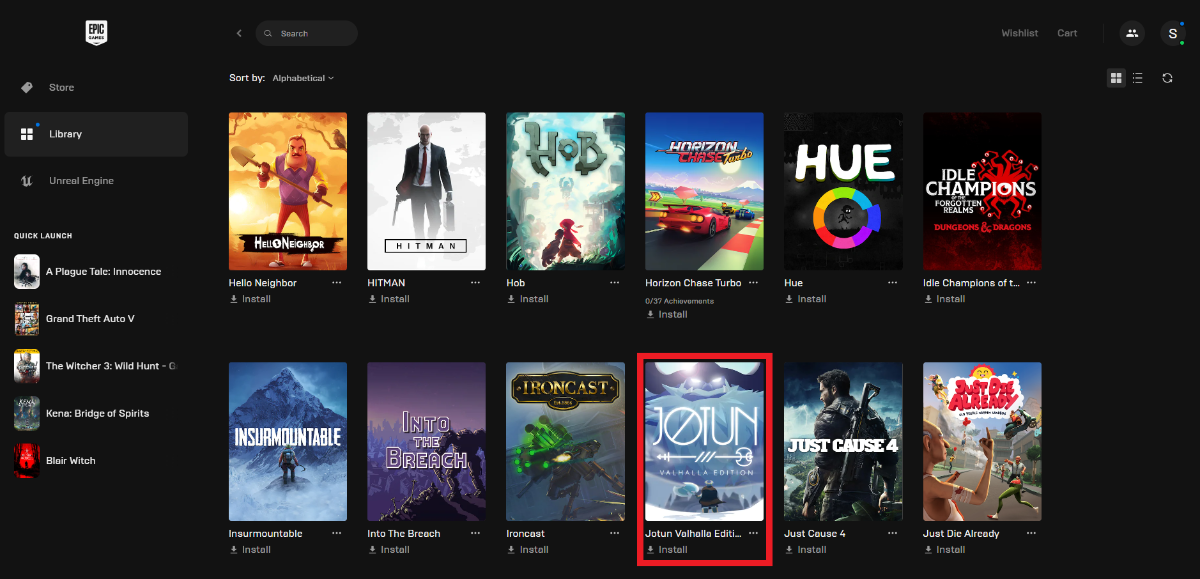Open more options for Hob
The height and width of the screenshot is (579, 1200).
615,283
